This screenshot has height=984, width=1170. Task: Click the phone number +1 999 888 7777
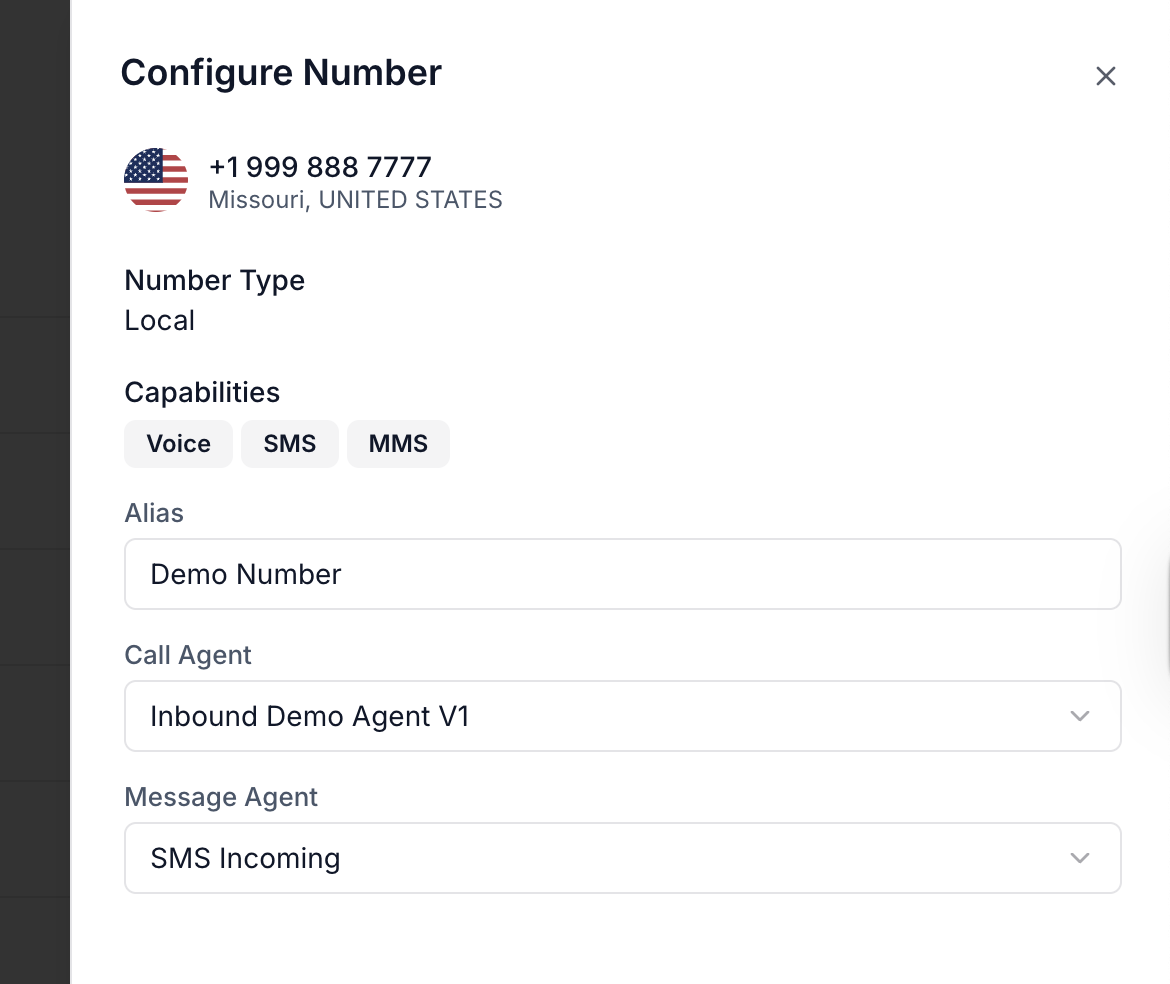[320, 167]
